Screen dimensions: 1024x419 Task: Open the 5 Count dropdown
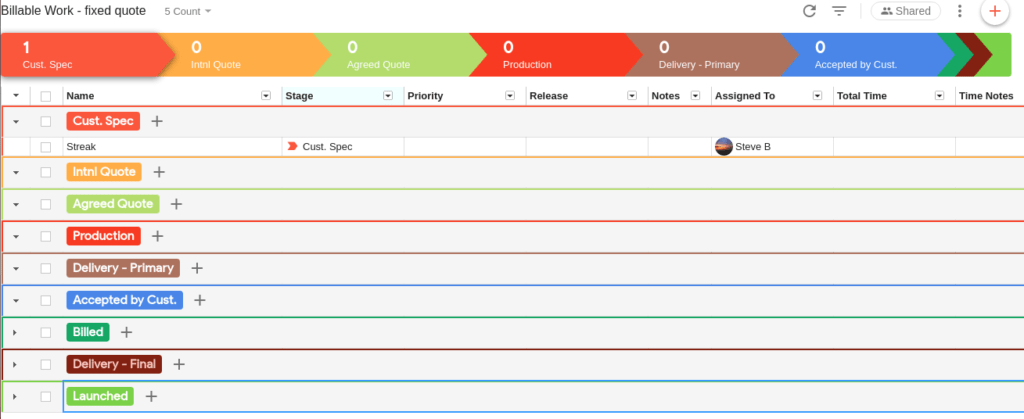[188, 12]
